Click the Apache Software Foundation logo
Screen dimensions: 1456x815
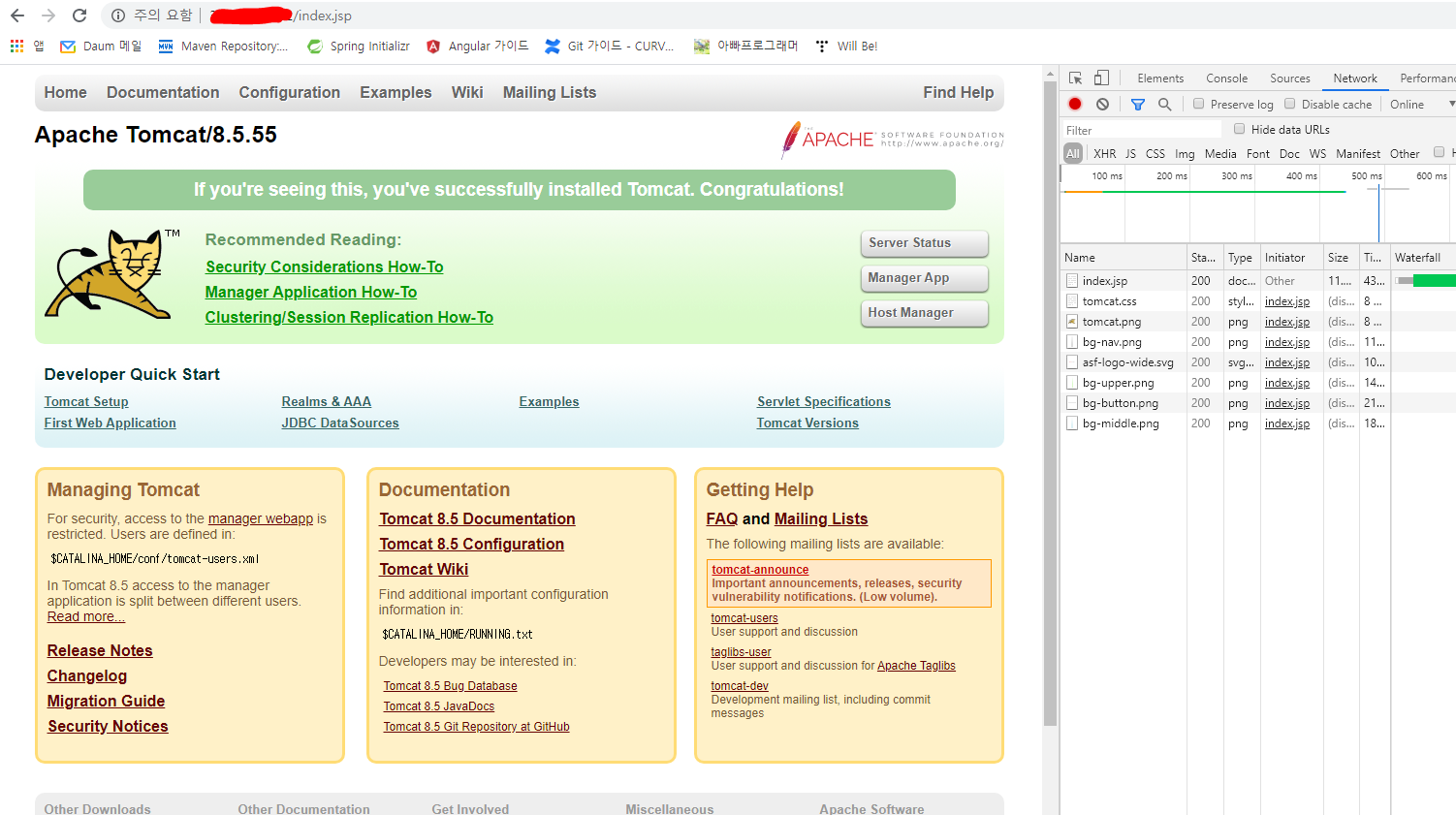coord(893,140)
